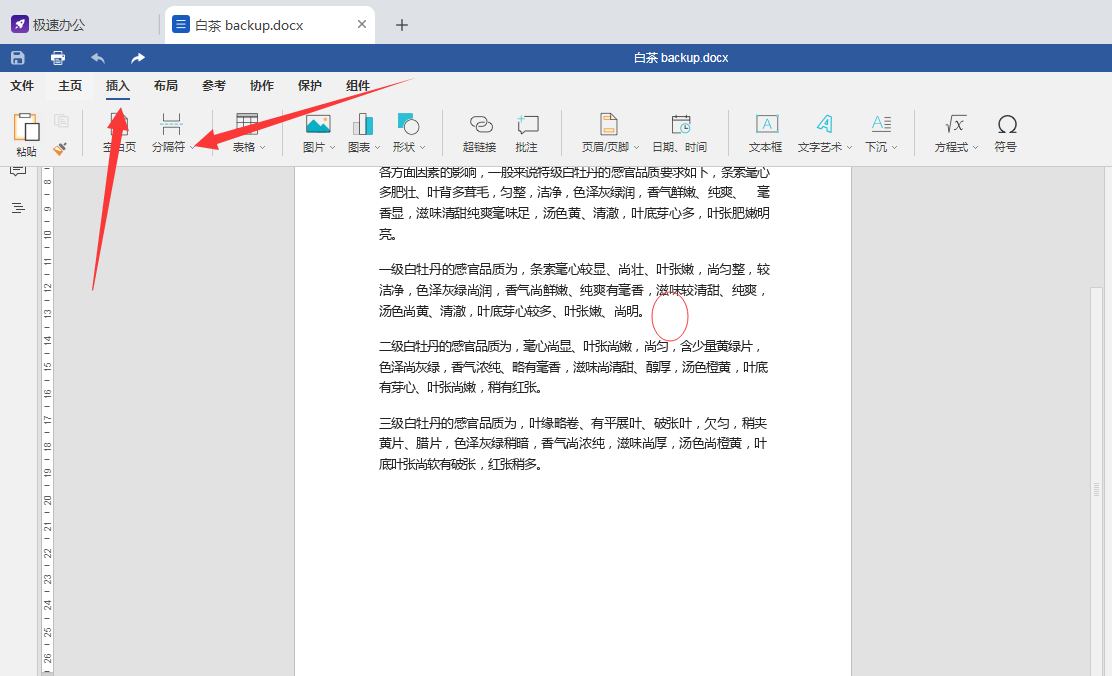Undo the last action
The width and height of the screenshot is (1112, 676).
click(98, 58)
